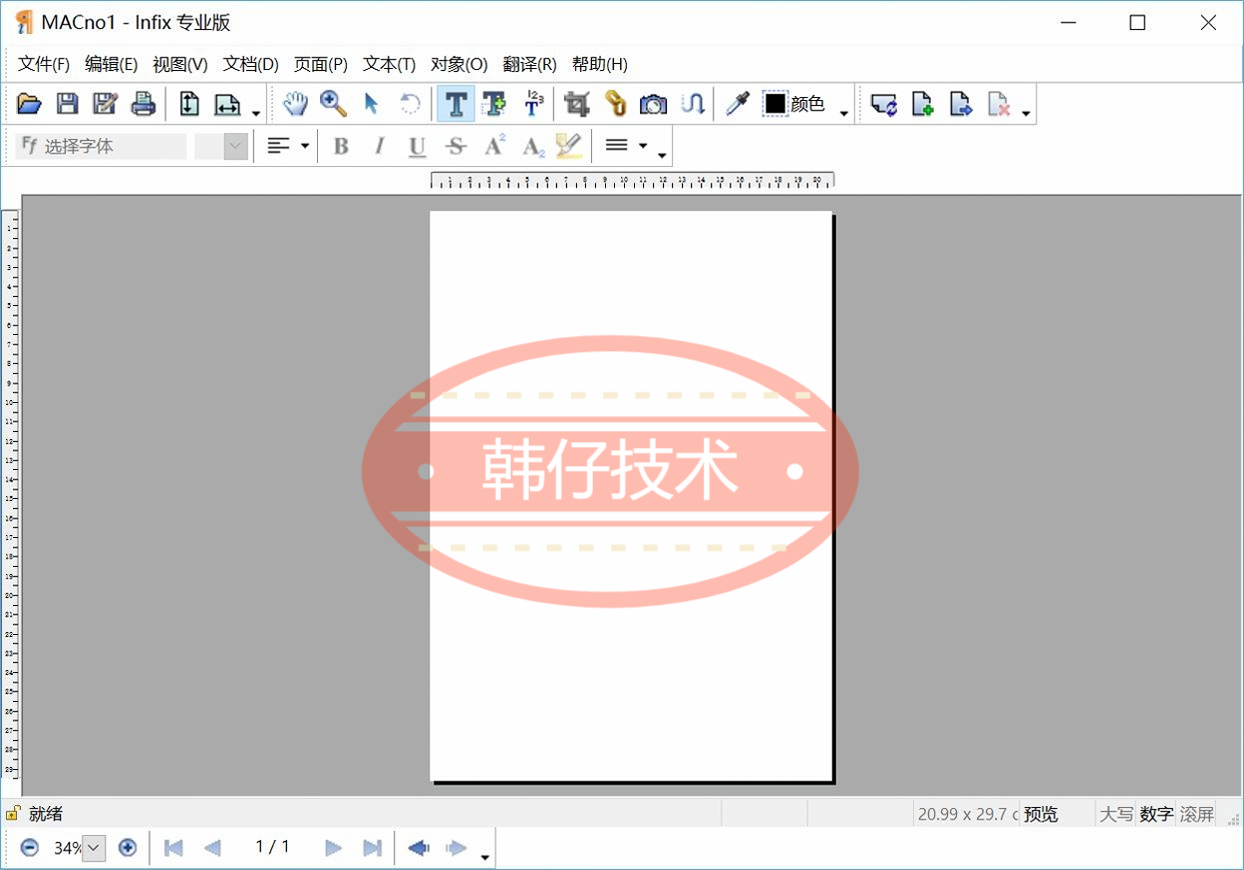Navigate back to previous view
Screen dimensions: 1244x870
pos(418,848)
